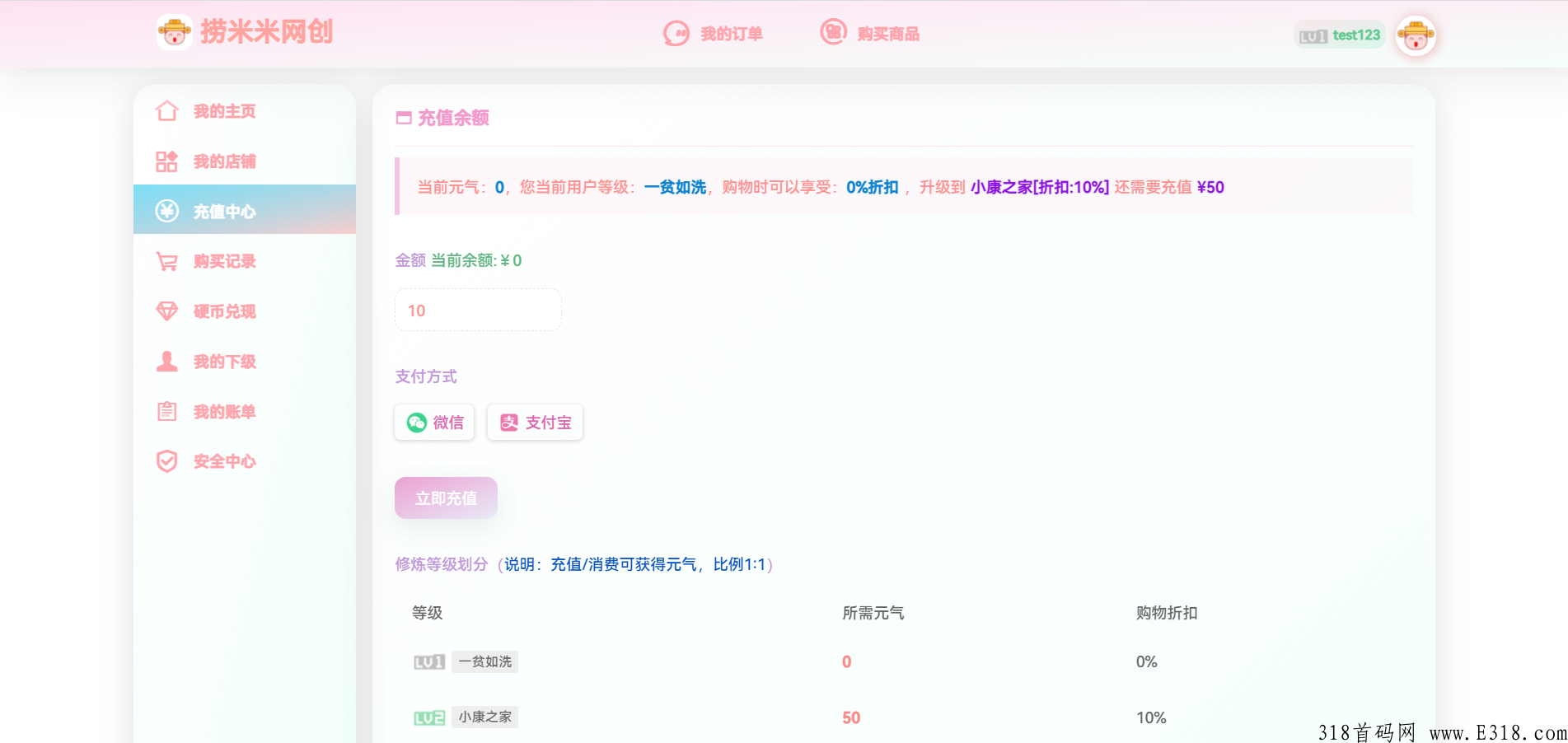Click the 小康之家[折扣:10%] upgrade text
Image resolution: width=1568 pixels, height=743 pixels.
click(1040, 187)
